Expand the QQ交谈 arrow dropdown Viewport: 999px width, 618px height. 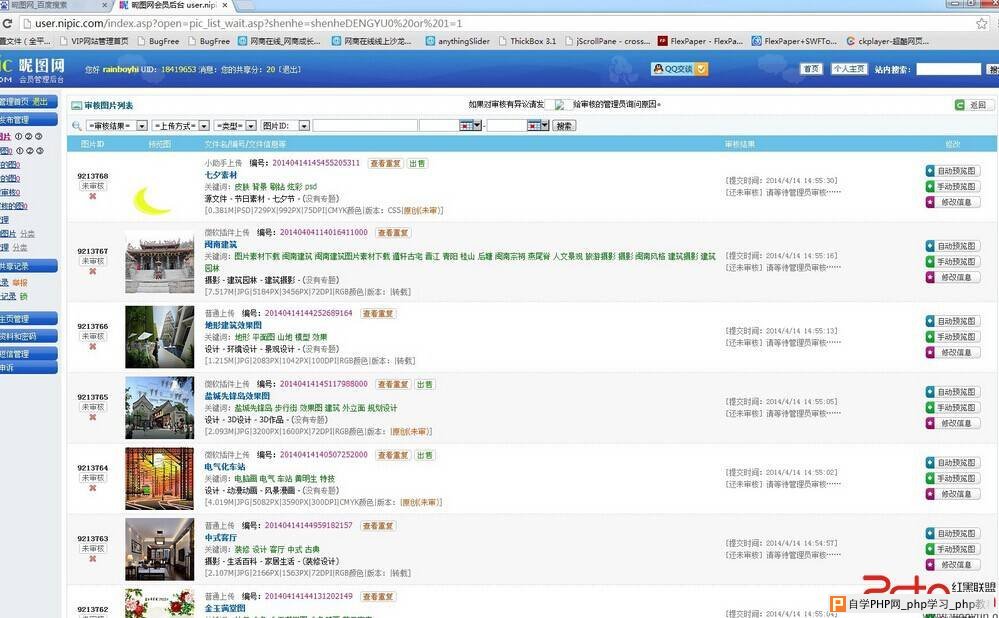701,69
